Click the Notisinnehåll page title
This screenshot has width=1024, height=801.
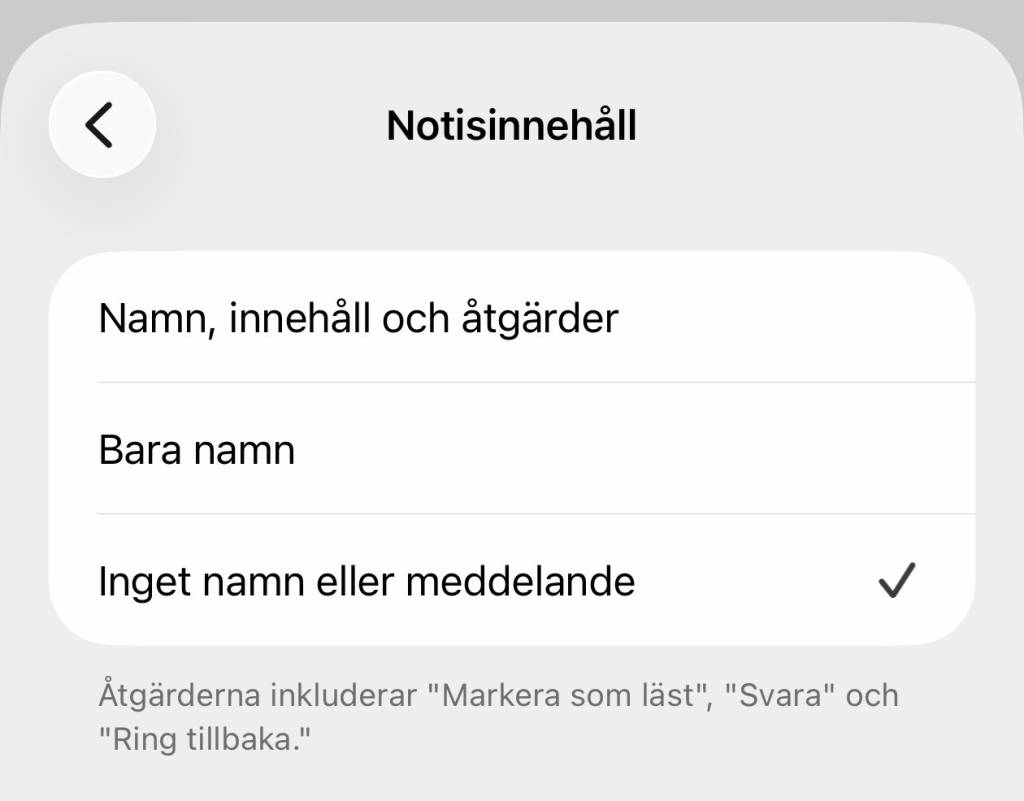click(x=511, y=126)
